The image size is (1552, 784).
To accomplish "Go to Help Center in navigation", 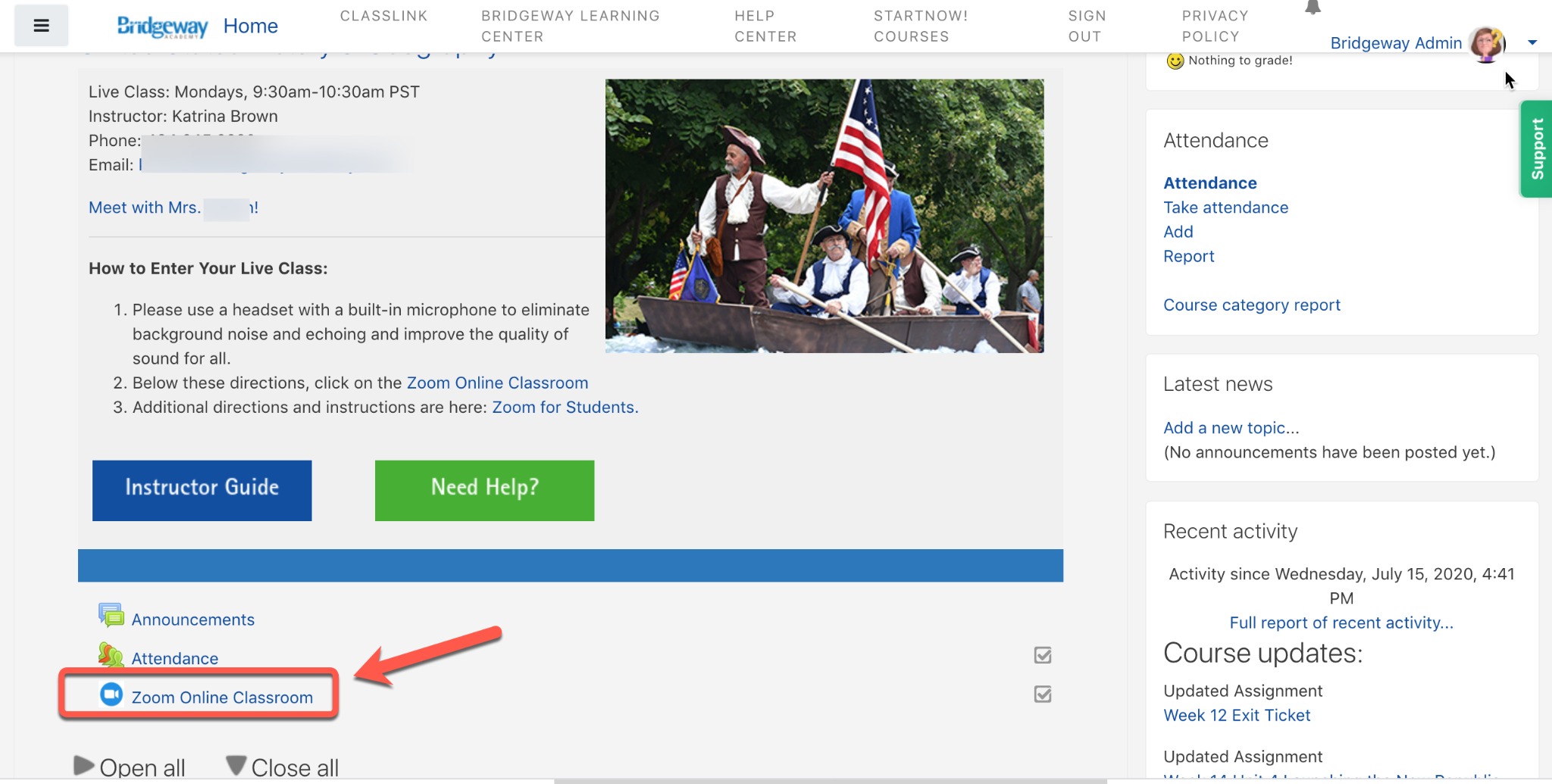I will point(765,26).
